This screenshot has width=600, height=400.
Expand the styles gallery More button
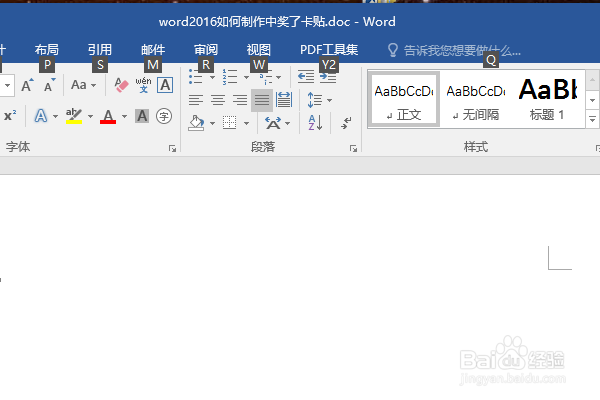tap(592, 119)
